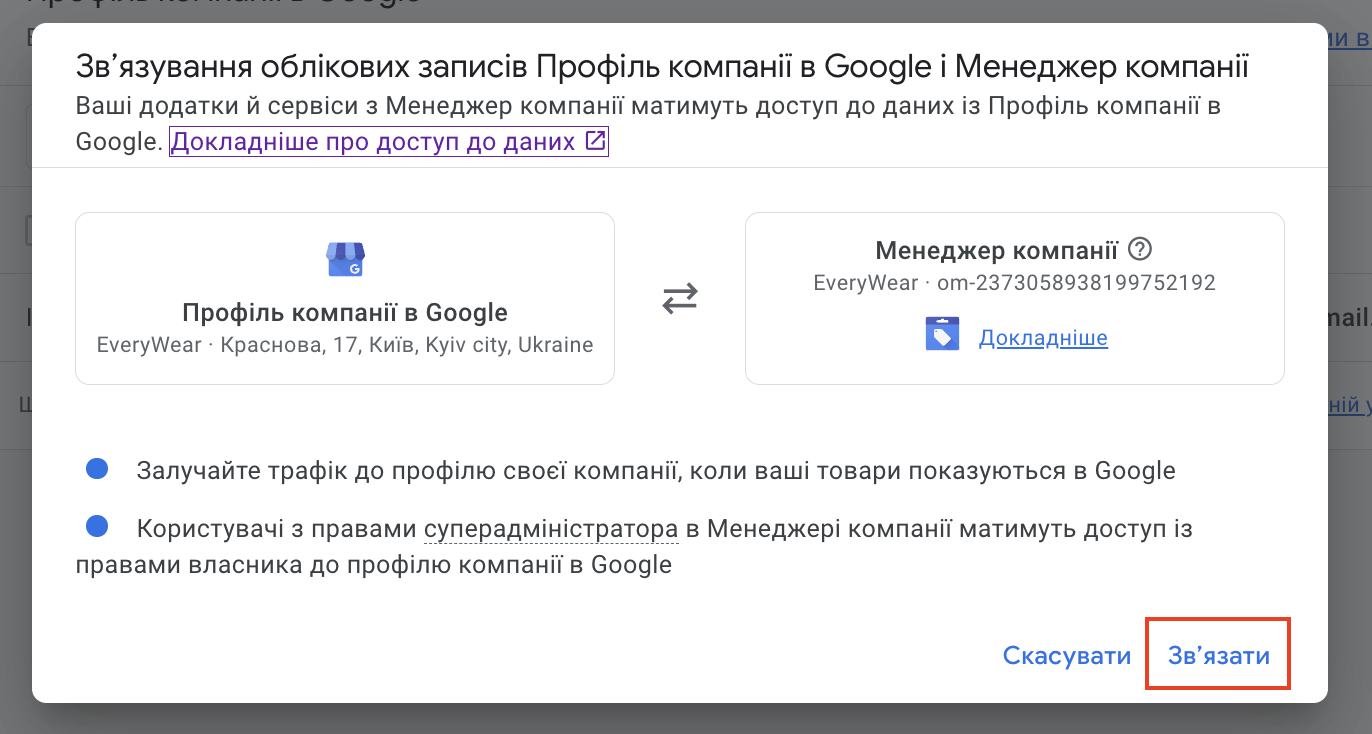1372x734 pixels.
Task: Open the Докладніше про доступ до даних link
Action: click(x=389, y=141)
